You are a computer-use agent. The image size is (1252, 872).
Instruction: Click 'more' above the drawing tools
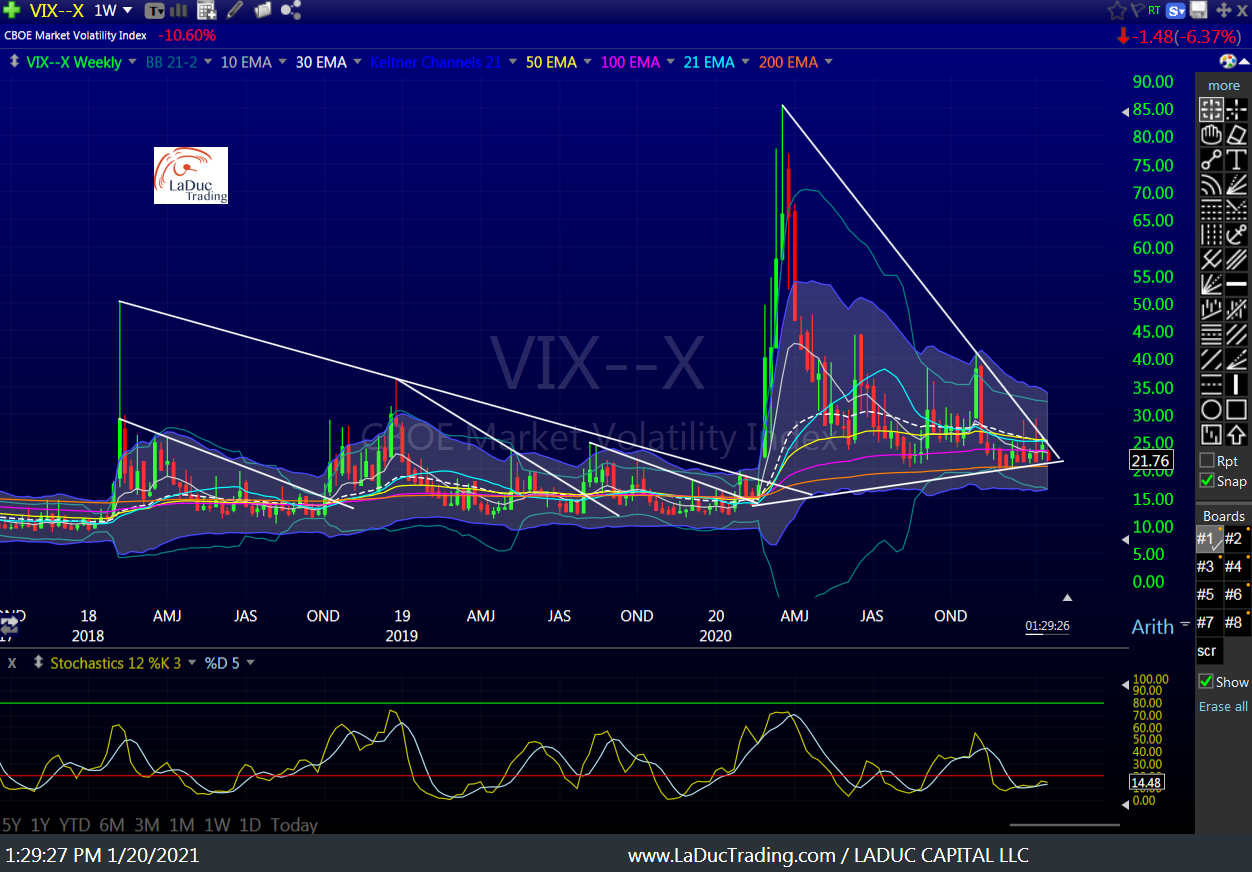pos(1224,85)
